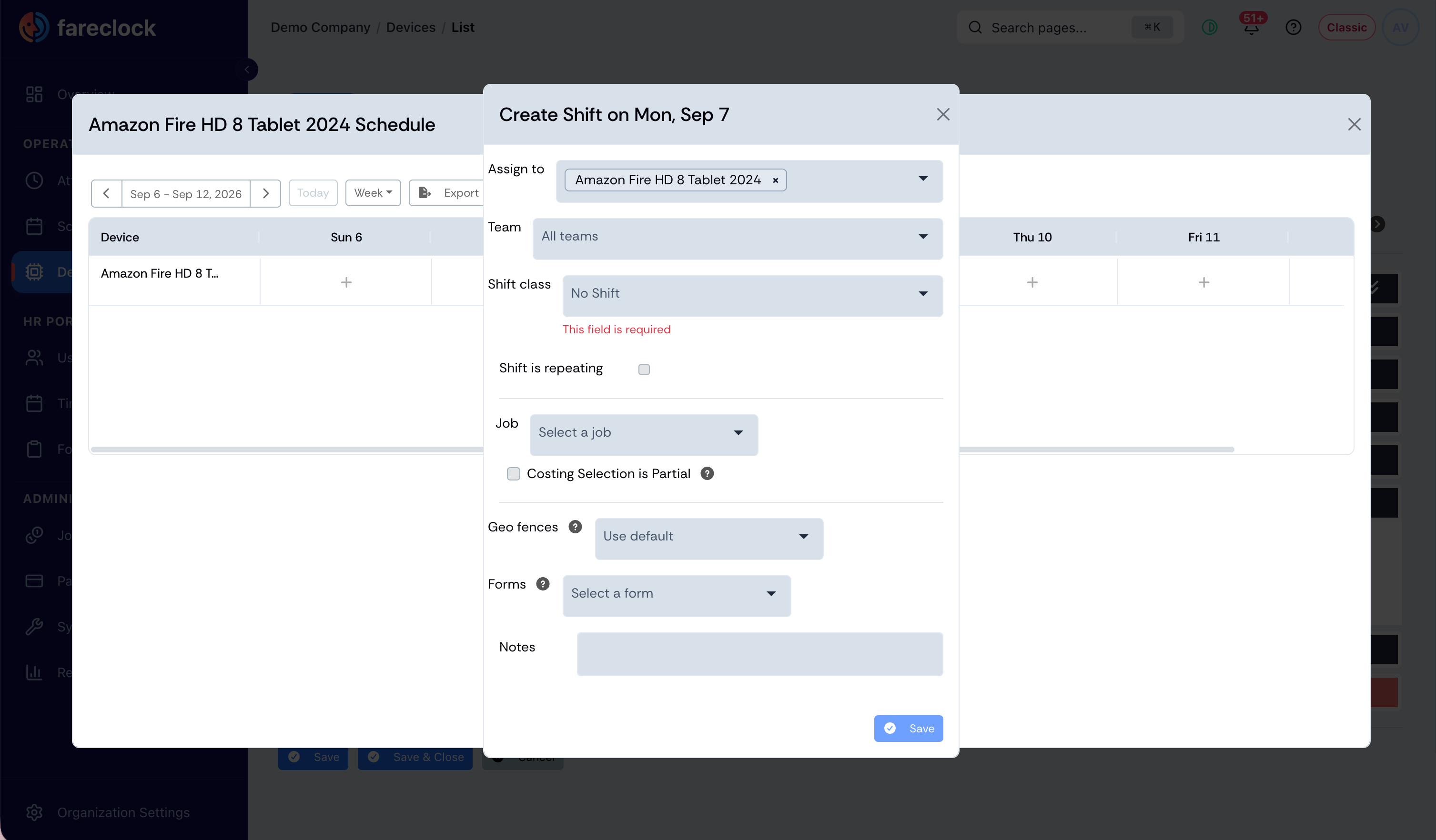Click into the Notes text field
The height and width of the screenshot is (840, 1436).
[759, 654]
